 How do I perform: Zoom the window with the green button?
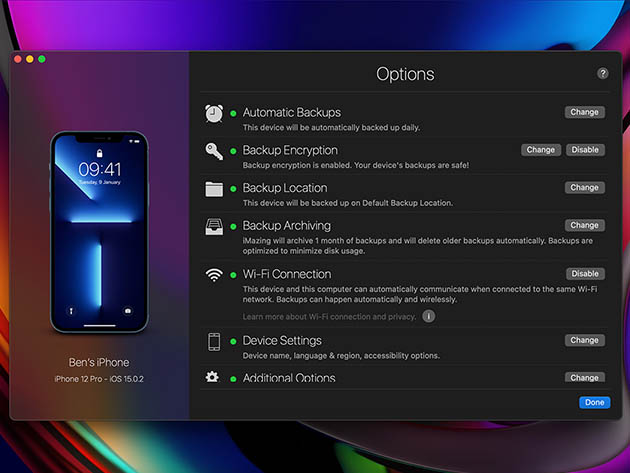point(42,59)
